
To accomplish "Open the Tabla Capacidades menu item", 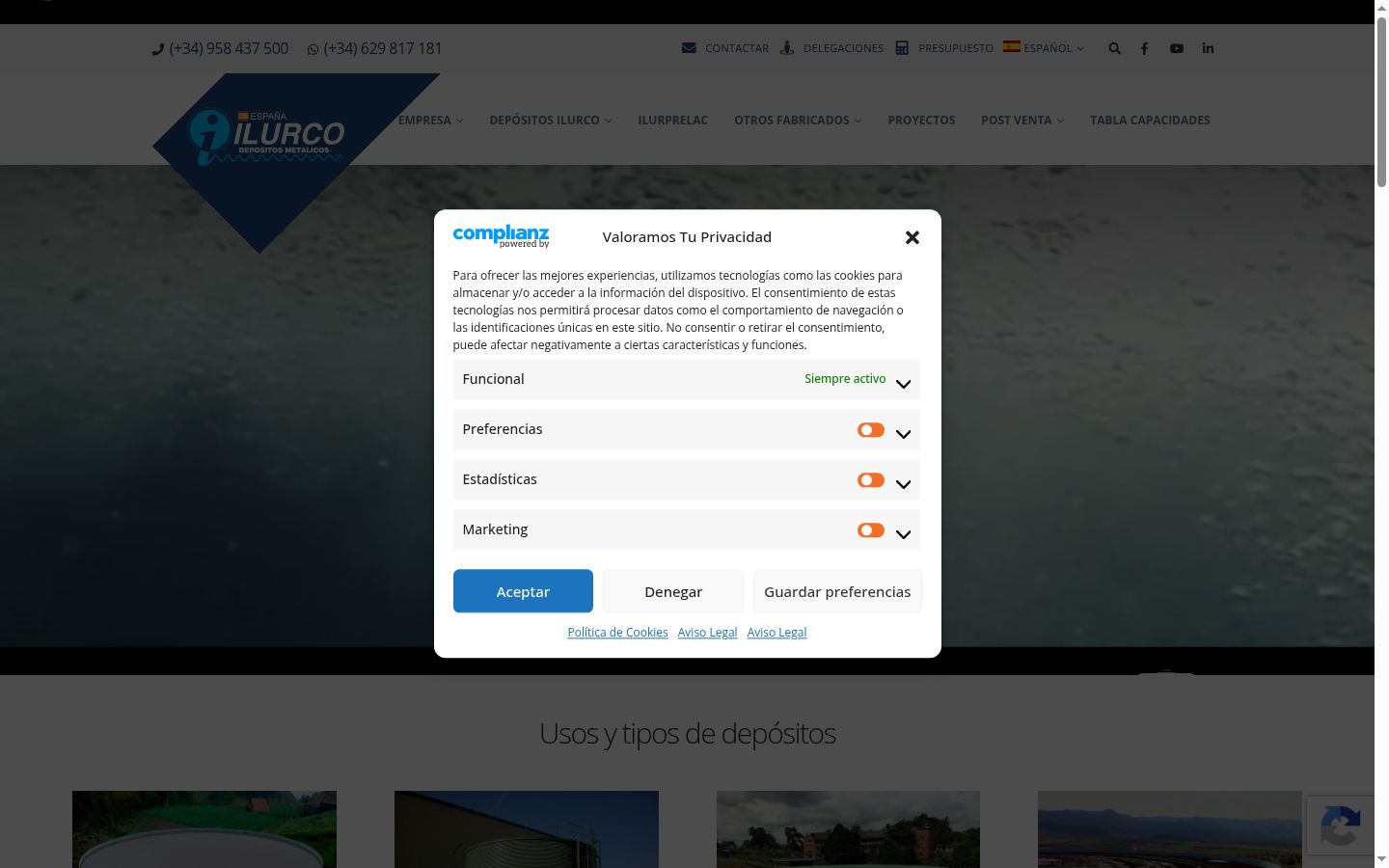I will point(1150,121).
